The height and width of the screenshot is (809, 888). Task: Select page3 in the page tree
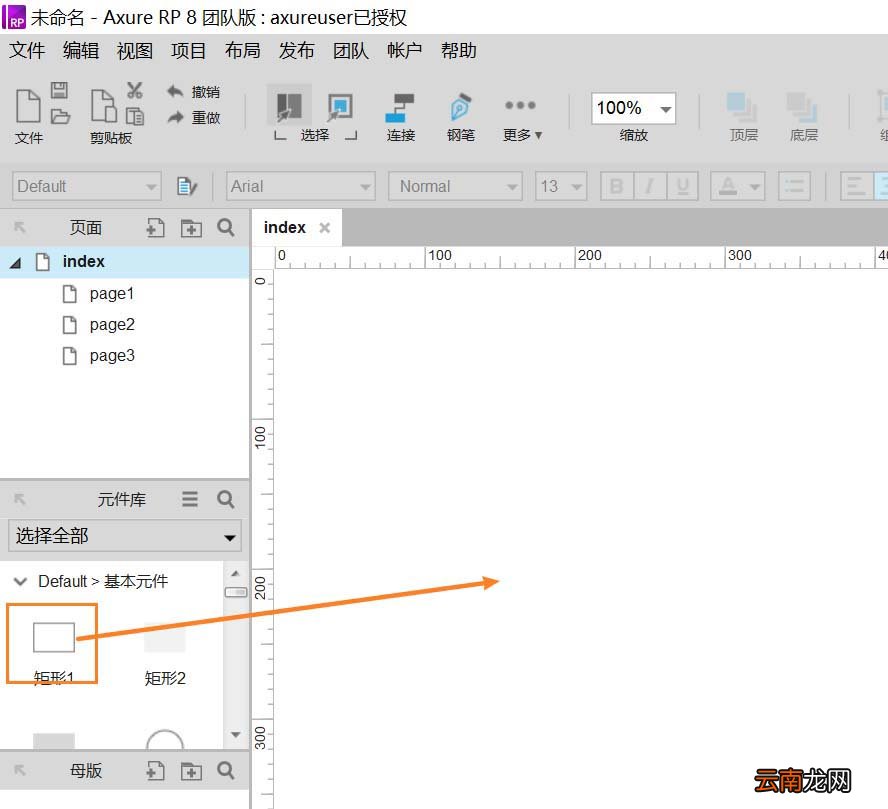(112, 356)
